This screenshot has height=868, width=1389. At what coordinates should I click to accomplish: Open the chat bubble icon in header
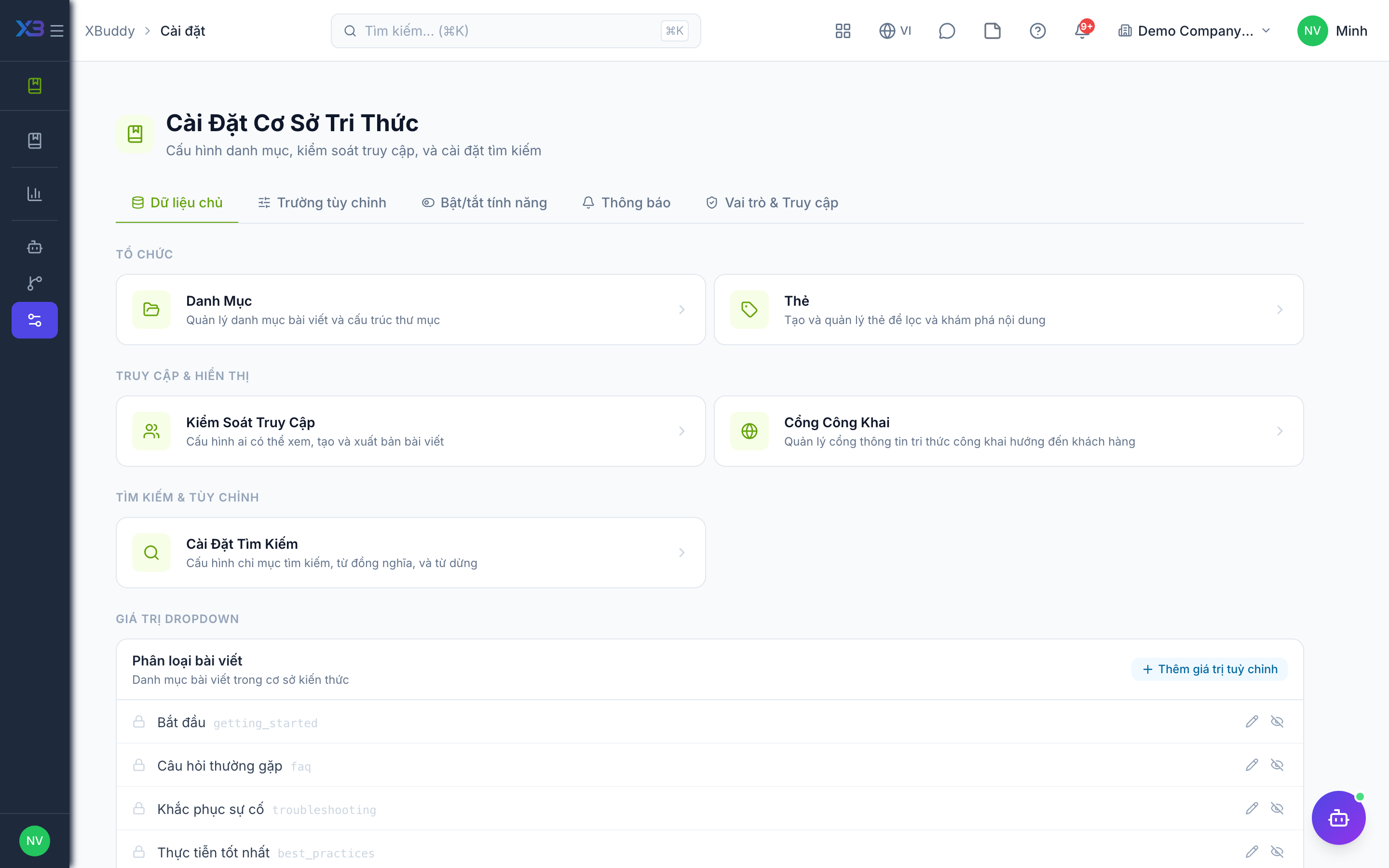[946, 31]
